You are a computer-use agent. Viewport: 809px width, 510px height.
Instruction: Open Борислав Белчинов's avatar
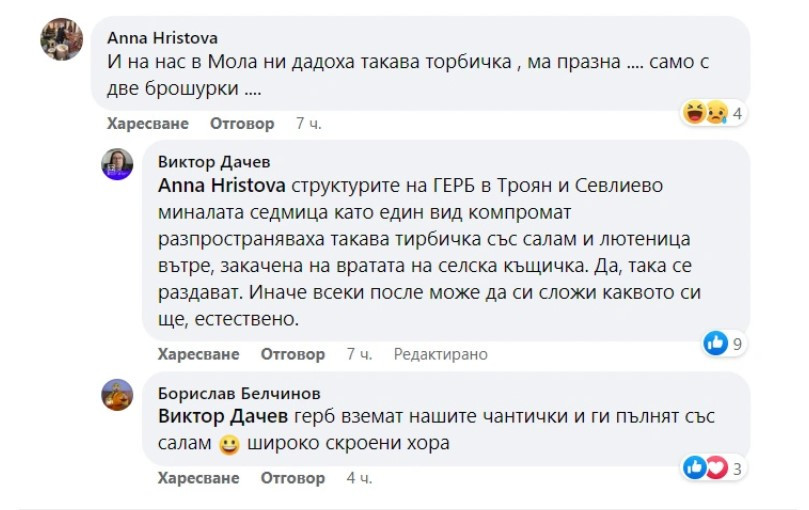117,395
